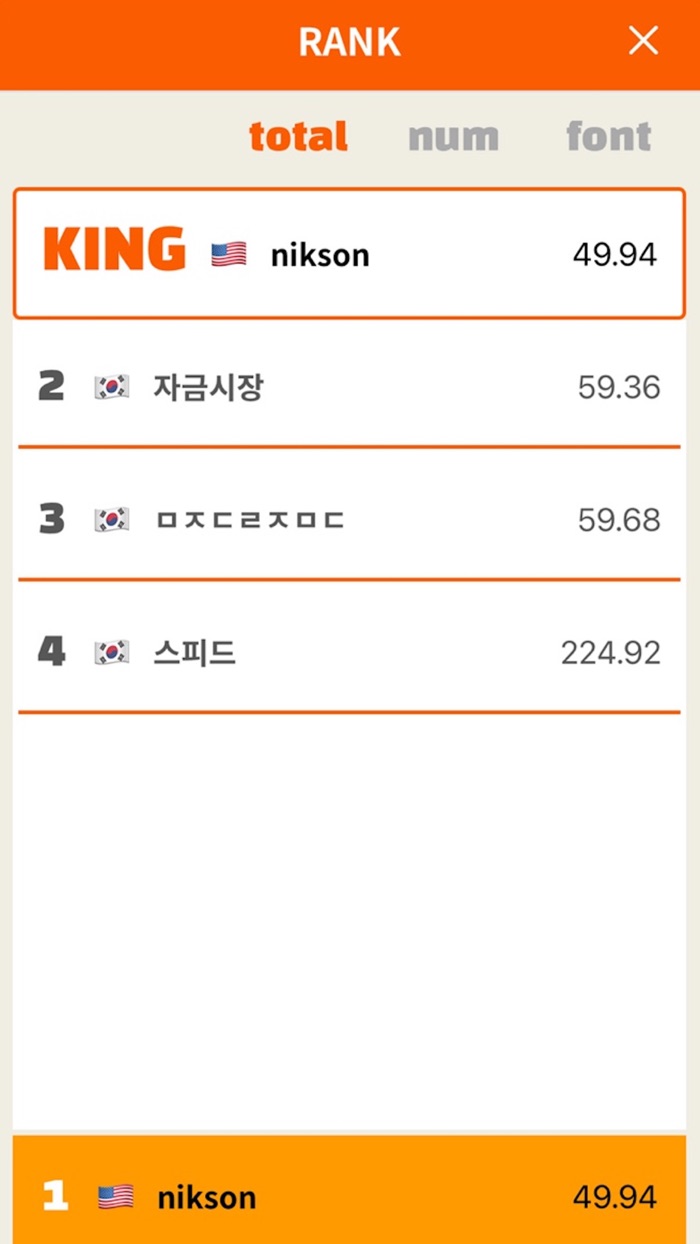The width and height of the screenshot is (700, 1244).
Task: Click the score 59.68
Action: [x=620, y=518]
